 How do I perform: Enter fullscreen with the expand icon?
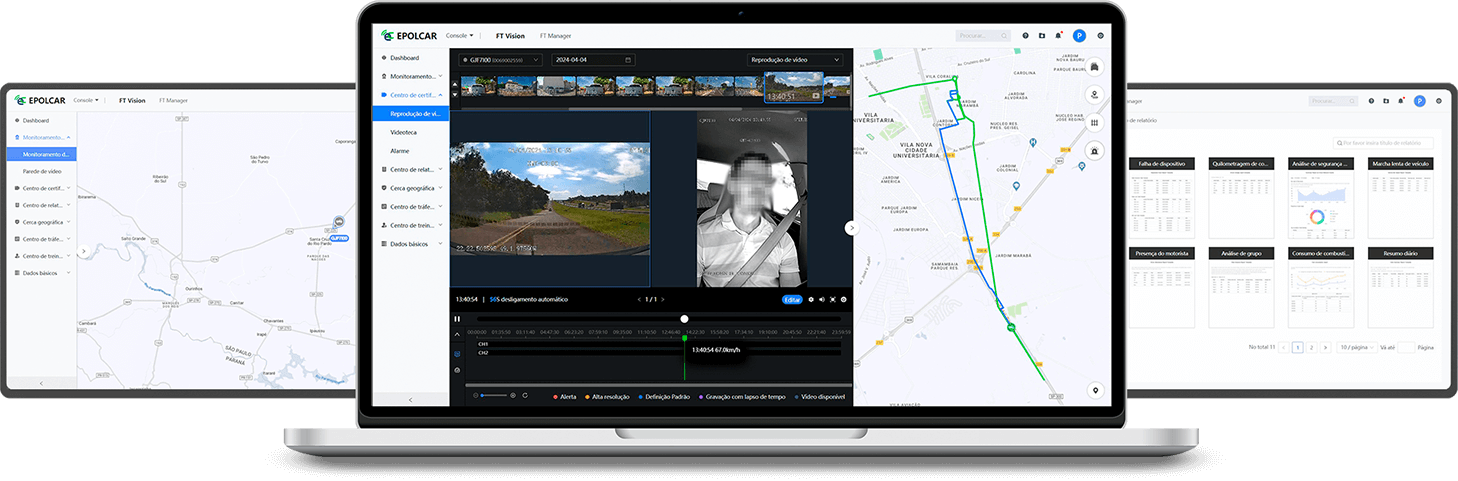[x=833, y=299]
